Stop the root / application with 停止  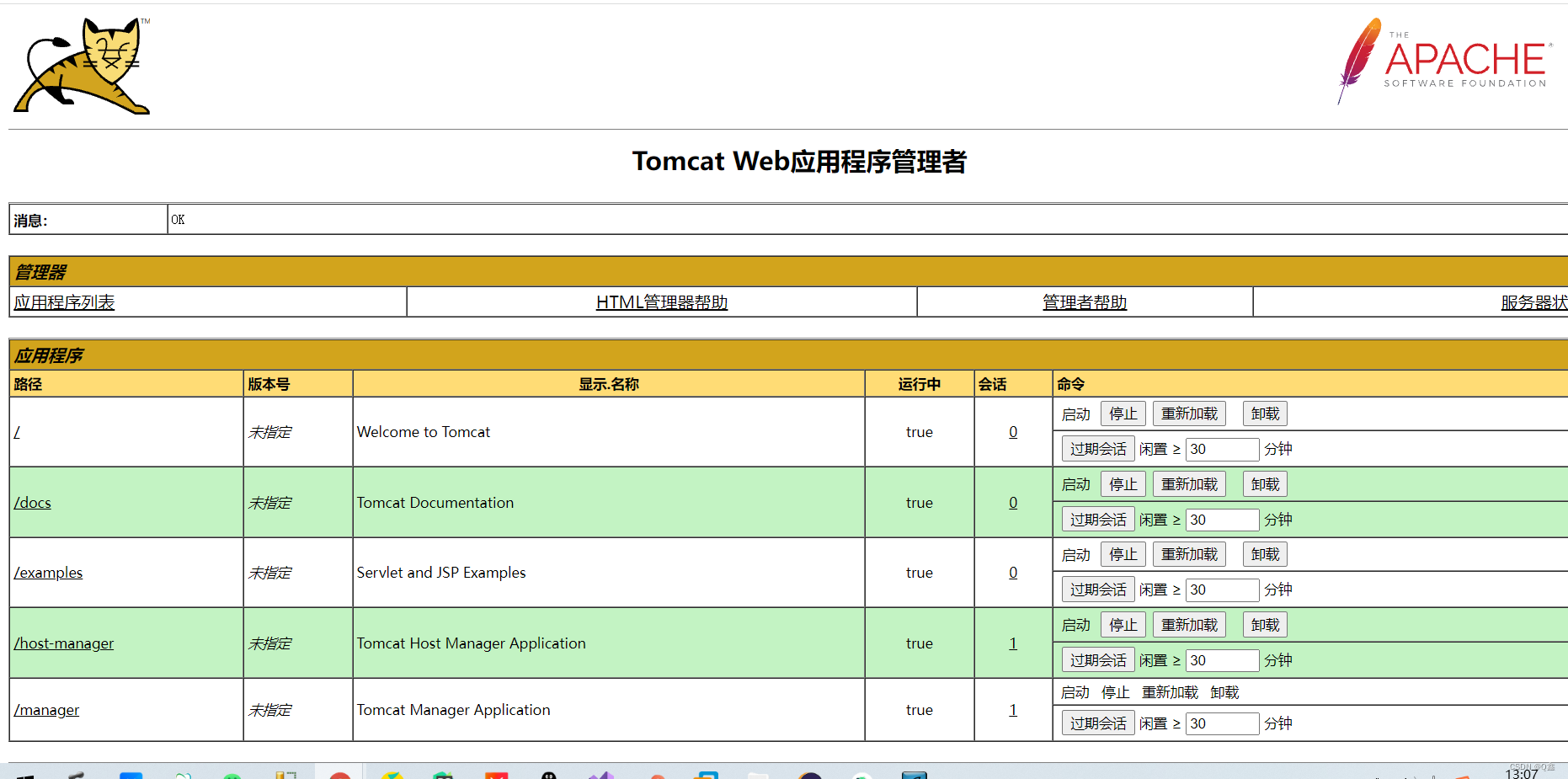point(1123,414)
